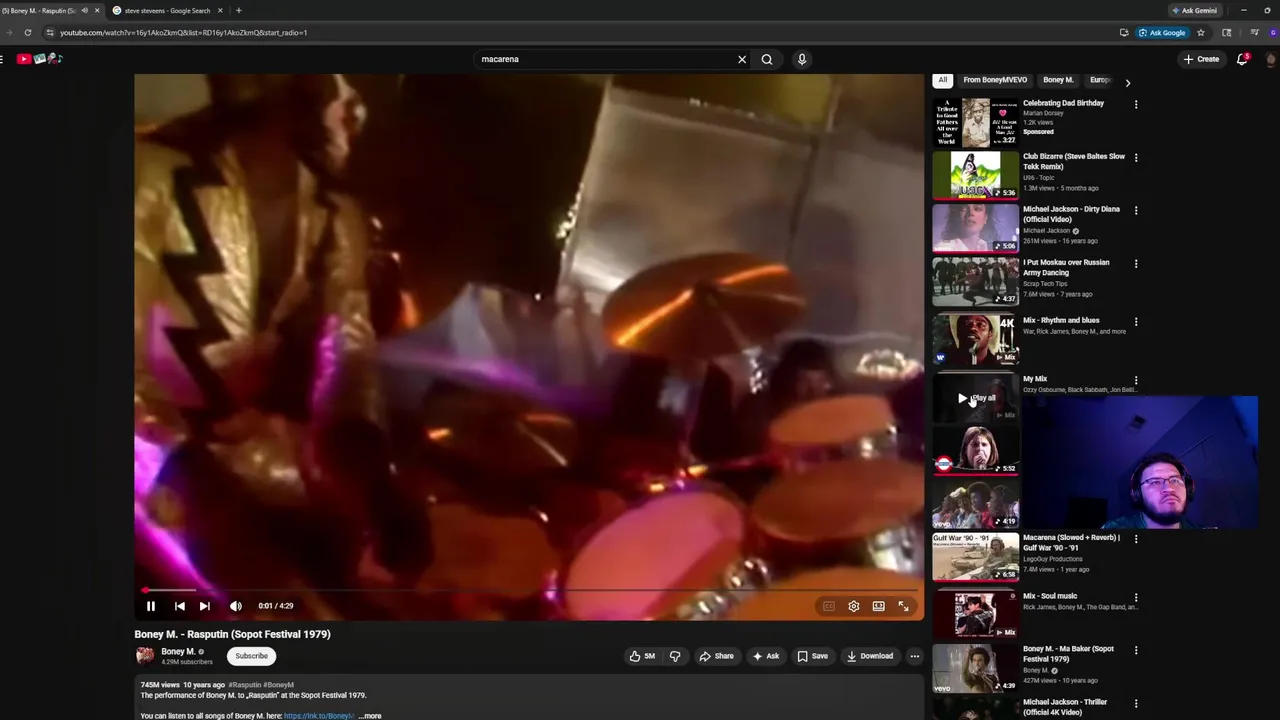Viewport: 1280px width, 720px height.
Task: Go to YouTube home via the logo
Action: click(40, 59)
